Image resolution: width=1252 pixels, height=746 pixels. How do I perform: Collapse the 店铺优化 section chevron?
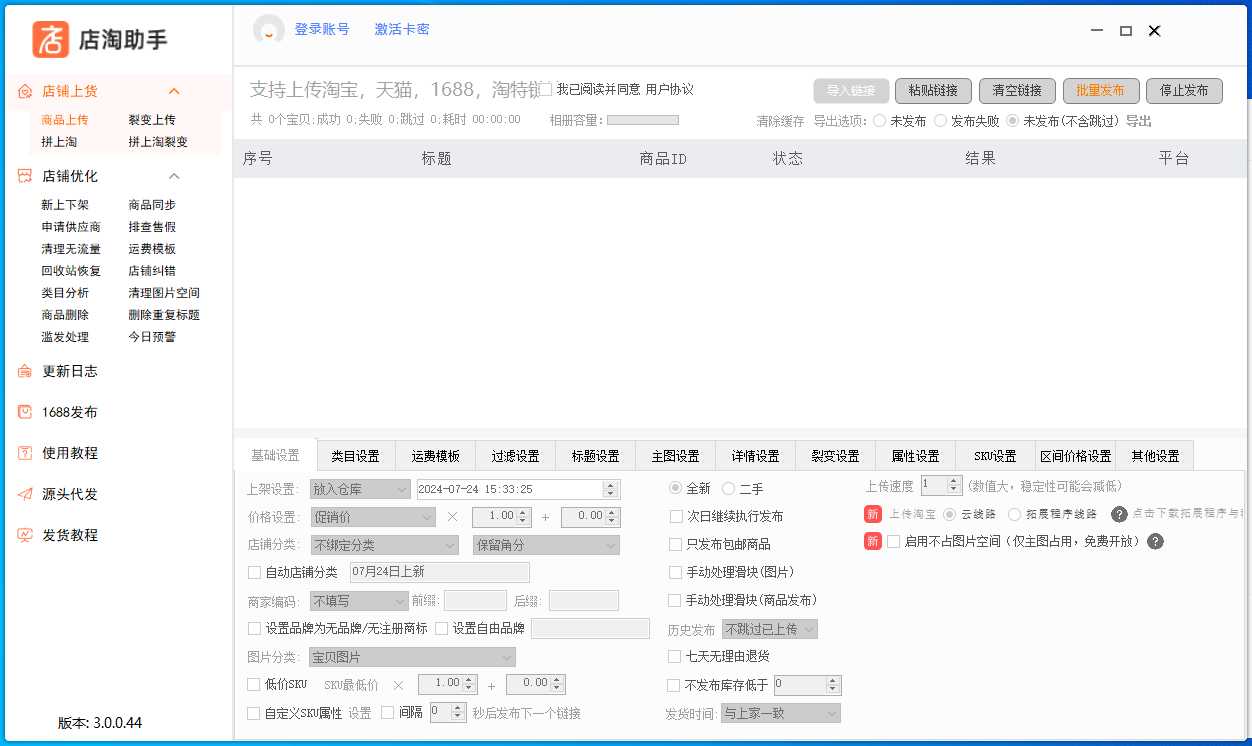tap(175, 176)
